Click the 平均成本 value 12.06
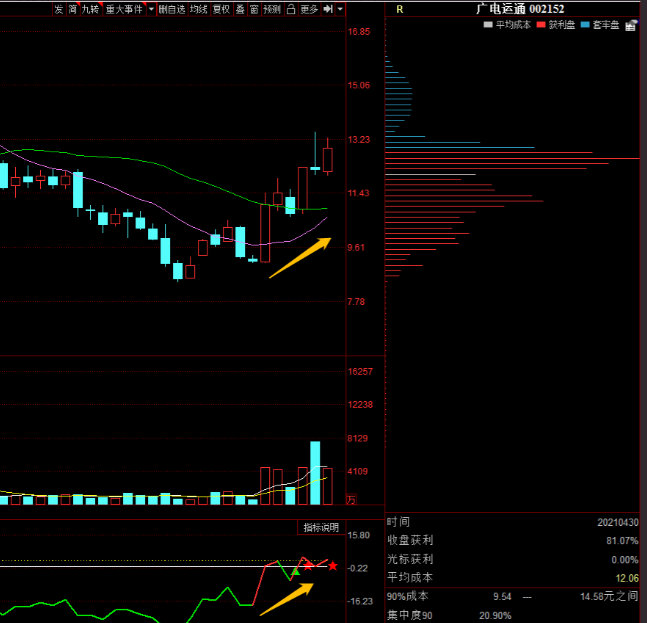Screen dimensions: 647x623 point(627,578)
